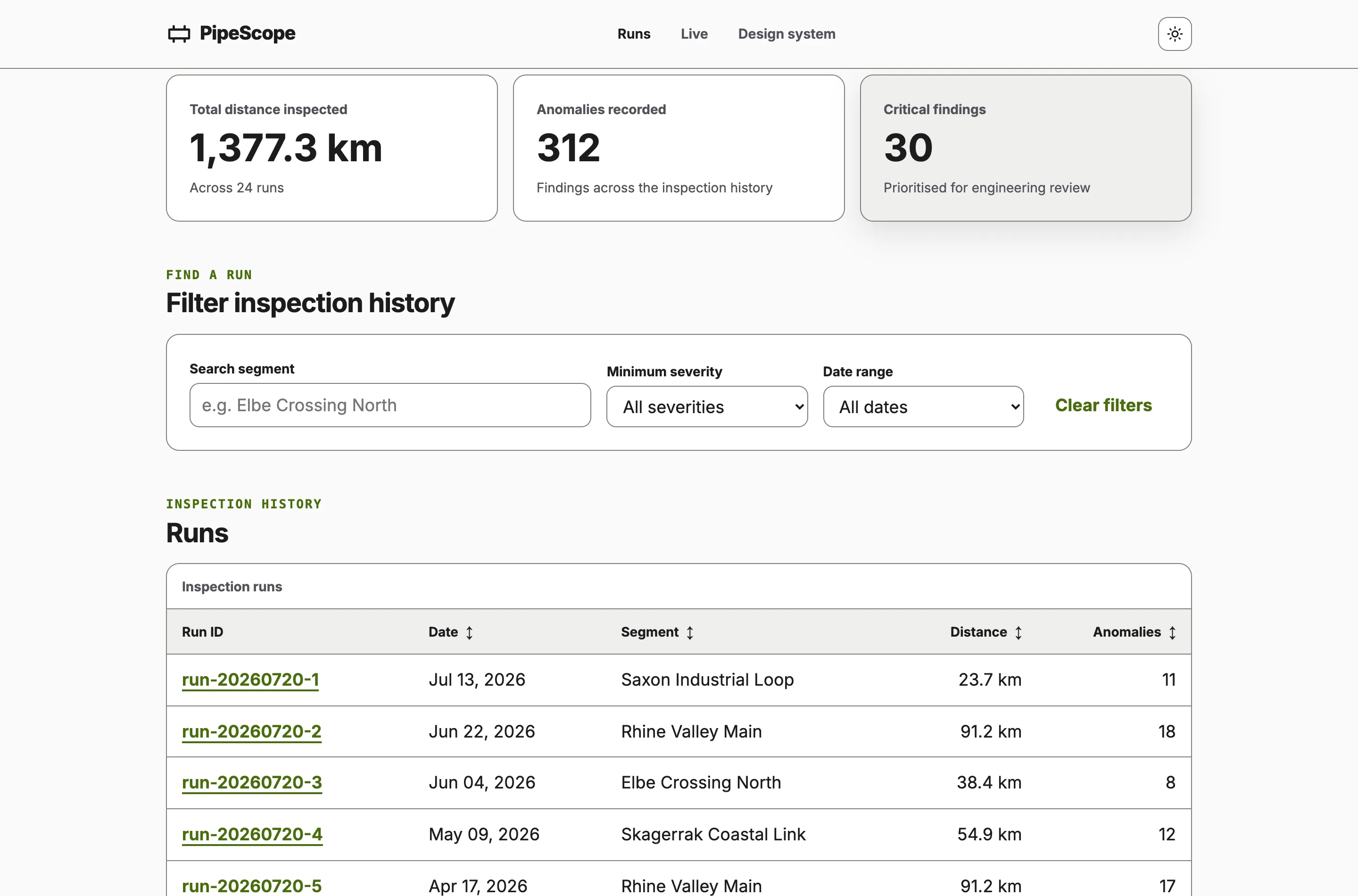Click the 1,377.3 km value
Screen dimensions: 1358x896
tap(286, 148)
